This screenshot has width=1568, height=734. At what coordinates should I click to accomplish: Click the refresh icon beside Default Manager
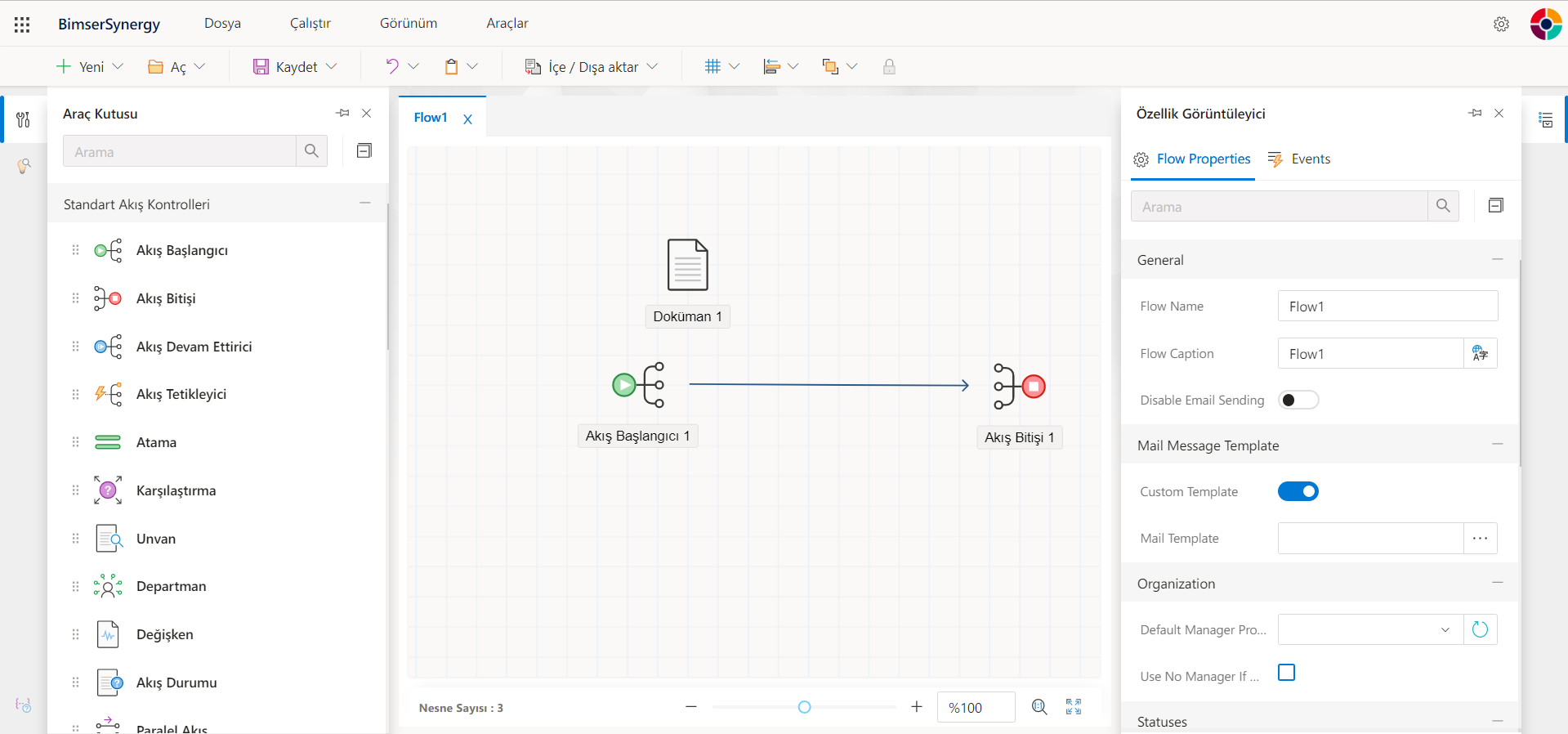point(1480,629)
